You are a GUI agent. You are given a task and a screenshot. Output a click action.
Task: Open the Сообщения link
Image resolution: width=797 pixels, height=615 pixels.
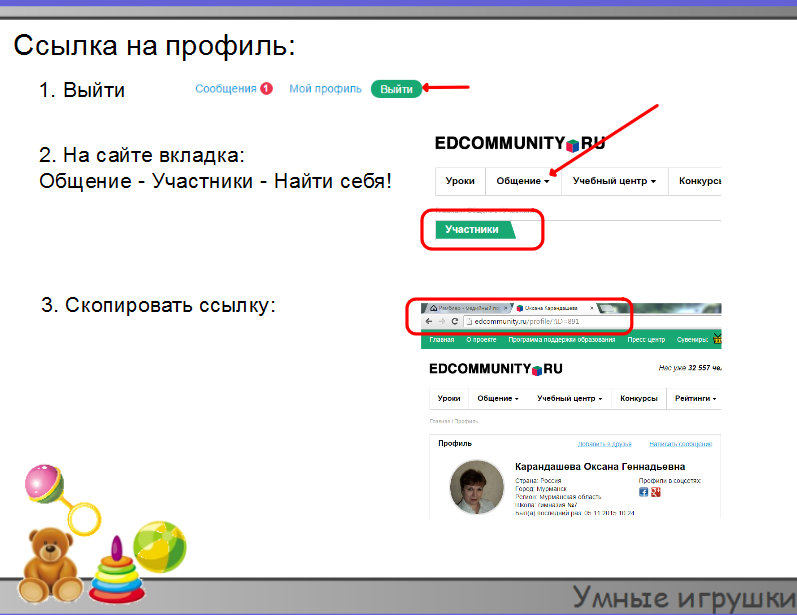(x=226, y=89)
